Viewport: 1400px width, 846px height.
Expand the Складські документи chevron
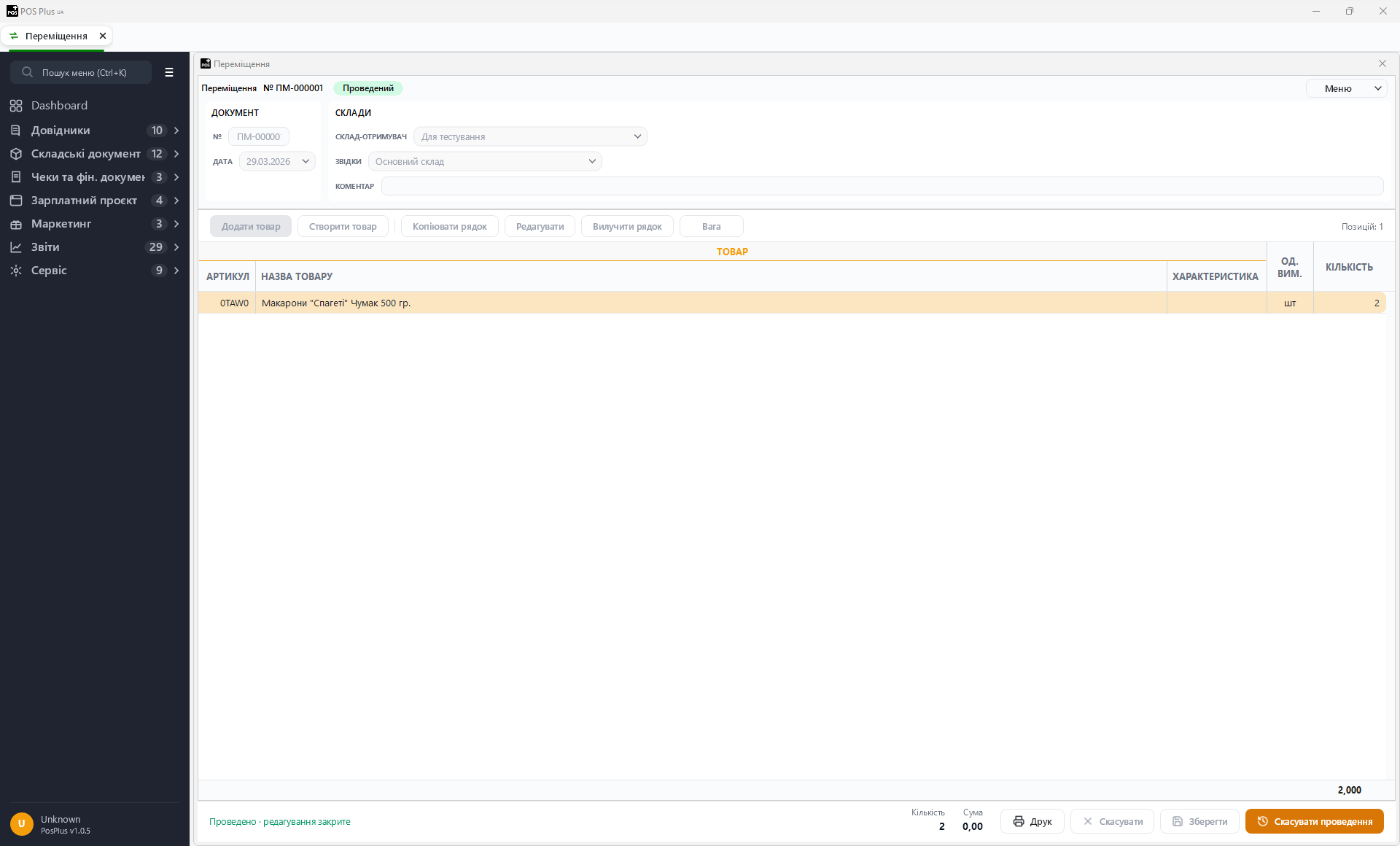176,154
